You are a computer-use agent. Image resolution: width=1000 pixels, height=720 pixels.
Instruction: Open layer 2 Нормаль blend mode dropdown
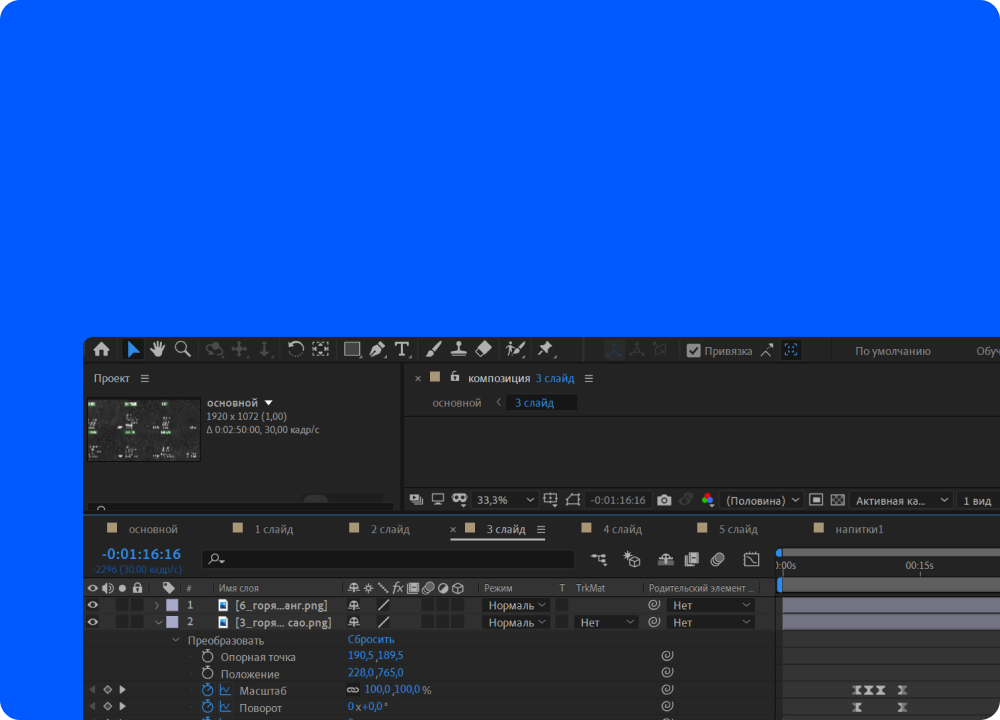[516, 622]
